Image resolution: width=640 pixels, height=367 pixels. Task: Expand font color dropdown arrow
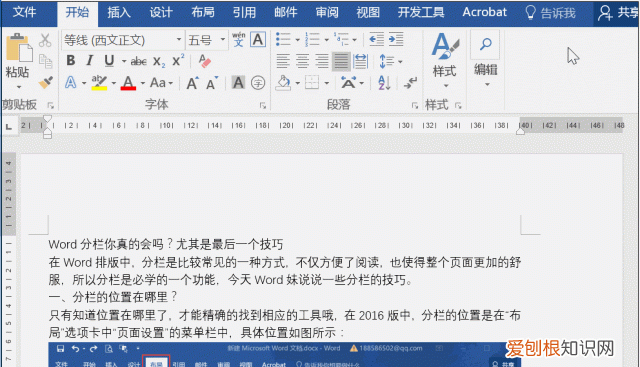(142, 83)
